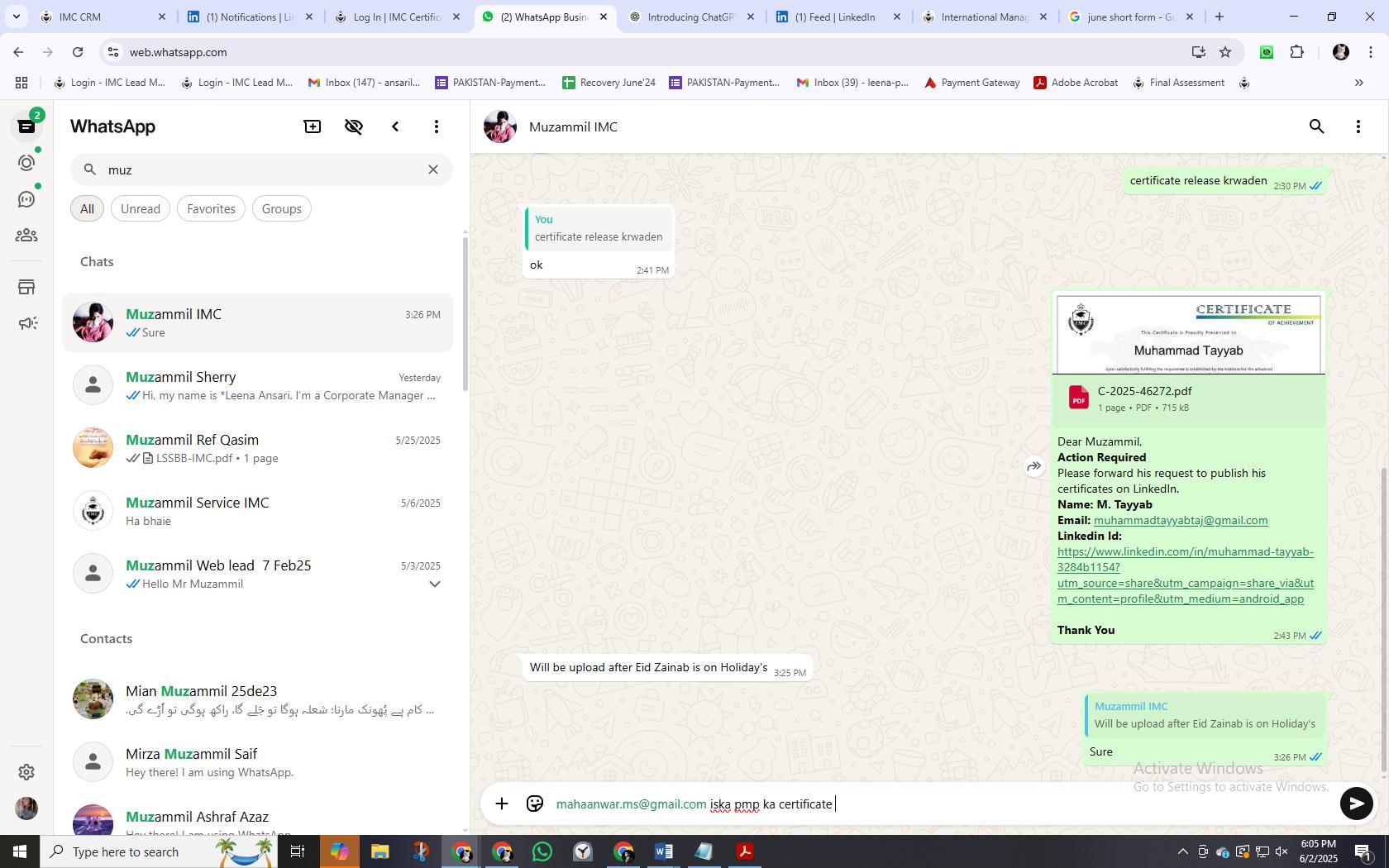Click the message input box
The height and width of the screenshot is (868, 1389).
tap(943, 804)
